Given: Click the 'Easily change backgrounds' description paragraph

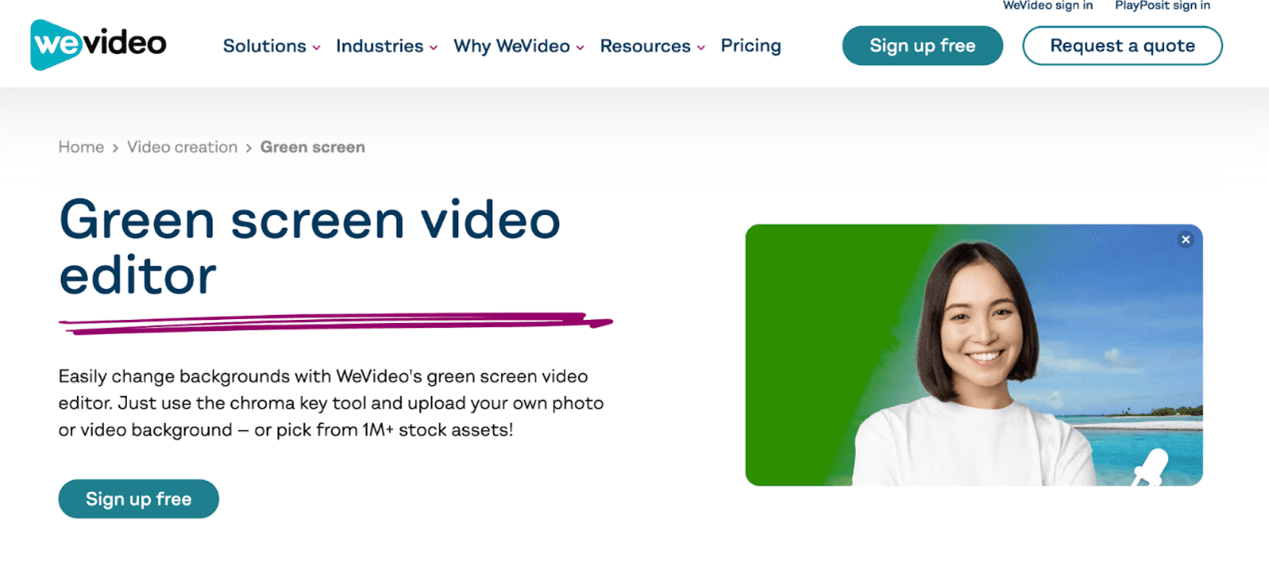Looking at the screenshot, I should (331, 403).
